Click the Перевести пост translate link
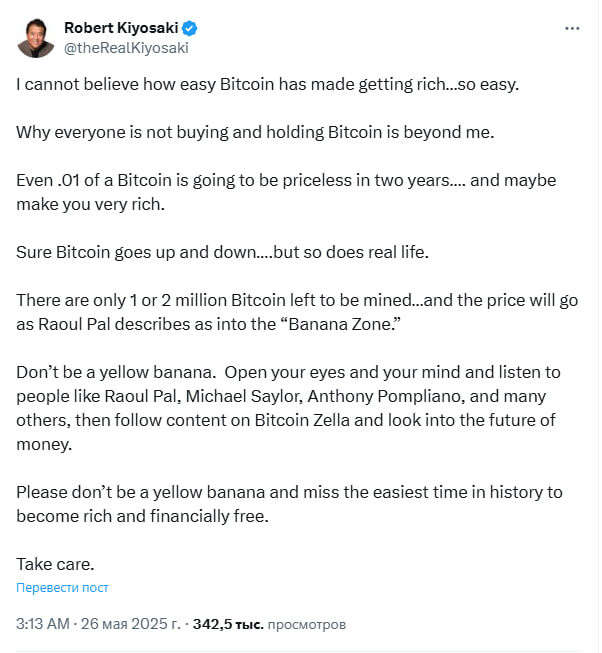 click(x=62, y=588)
